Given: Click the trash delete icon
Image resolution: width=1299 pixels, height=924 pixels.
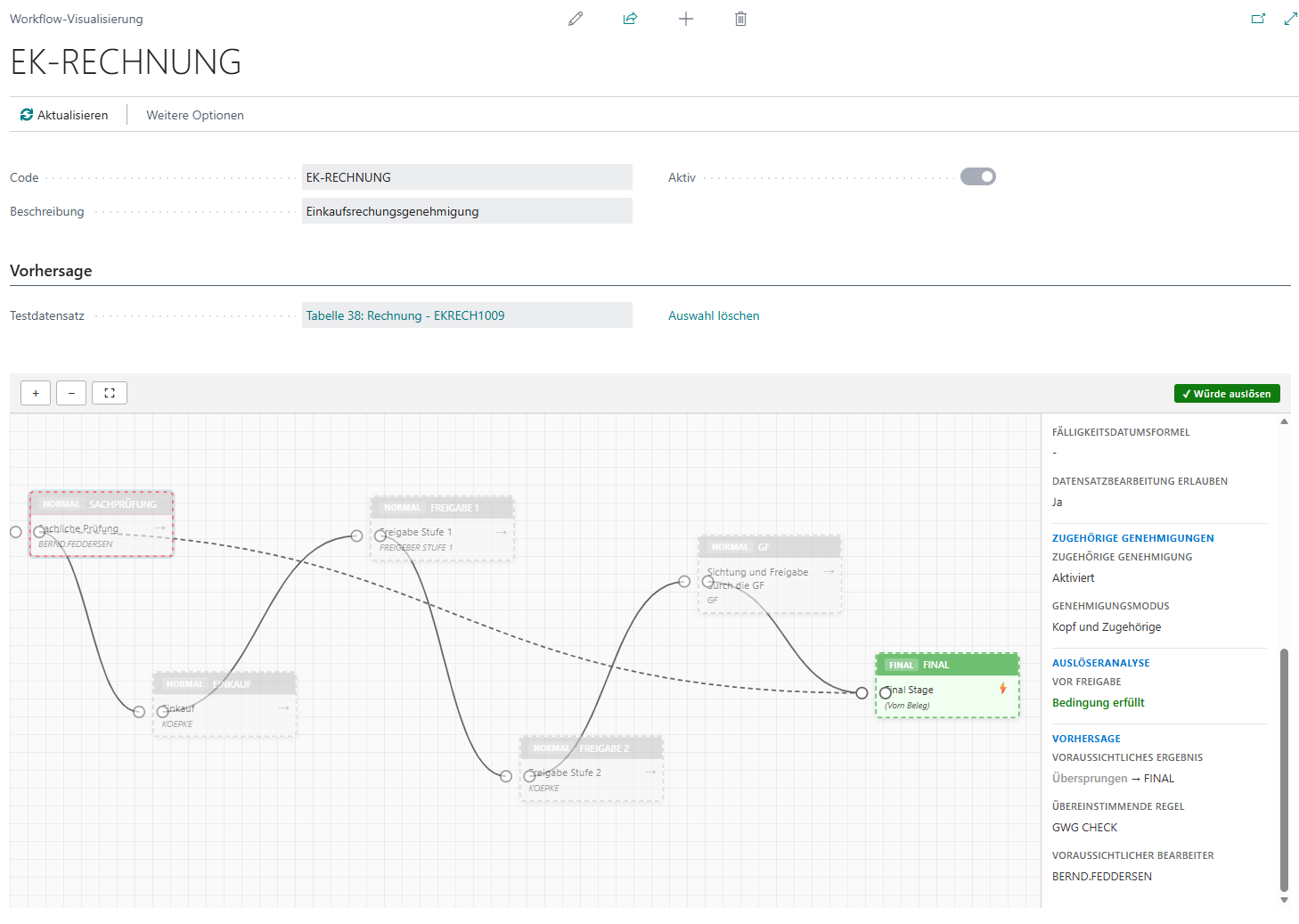Looking at the screenshot, I should [740, 19].
